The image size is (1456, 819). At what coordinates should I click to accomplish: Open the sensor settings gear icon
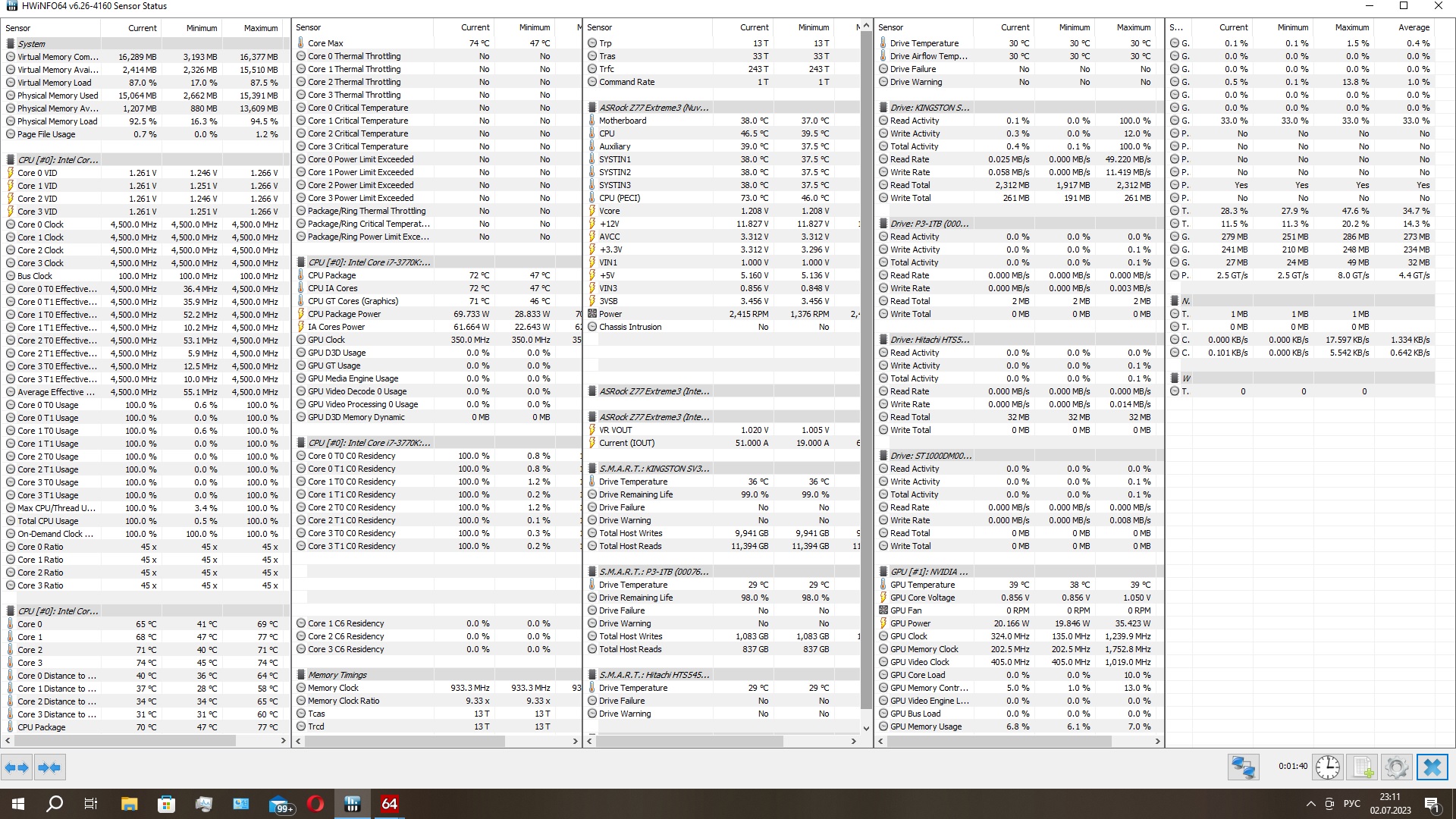pyautogui.click(x=1396, y=767)
